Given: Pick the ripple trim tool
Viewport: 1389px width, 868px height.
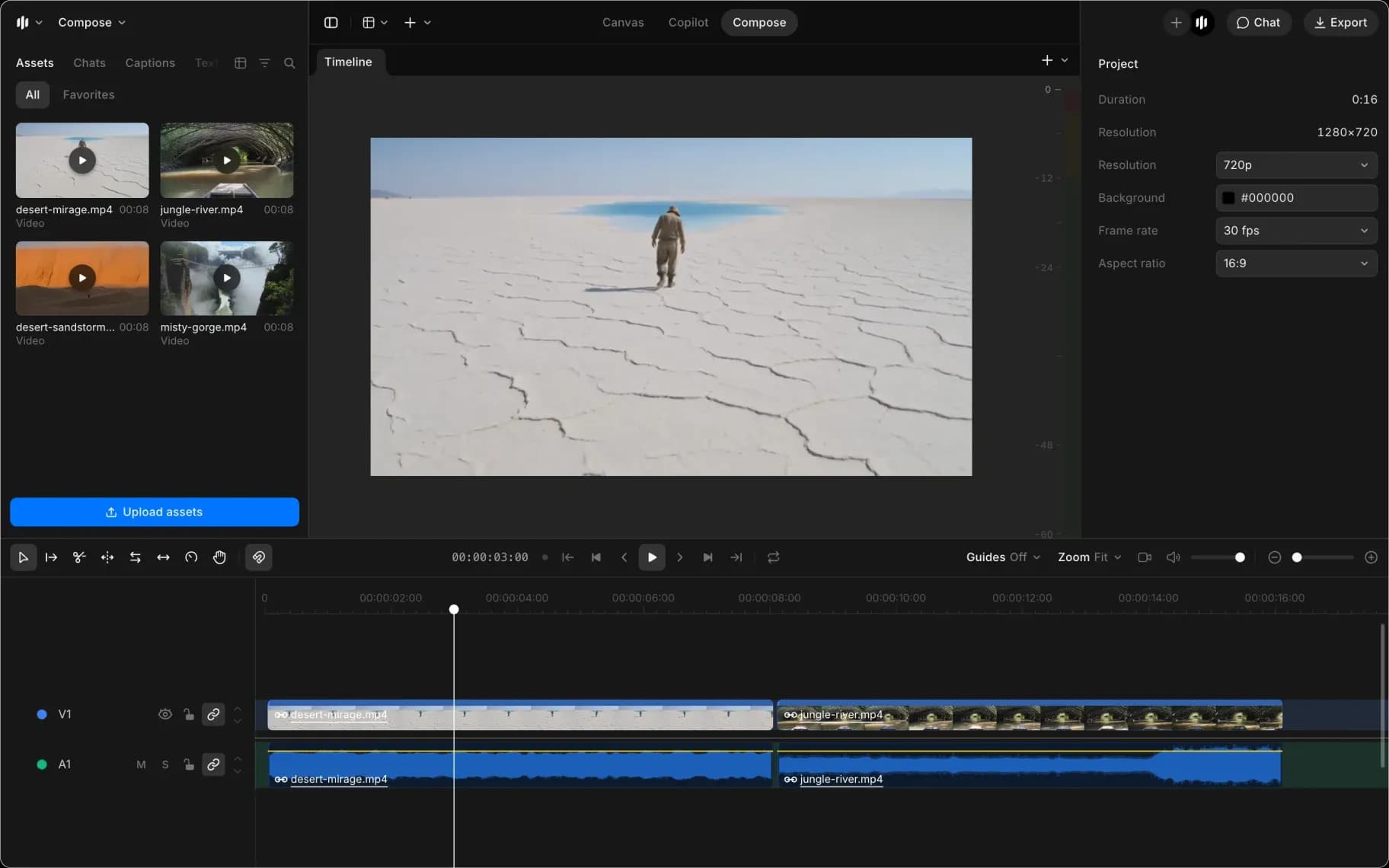Looking at the screenshot, I should tap(107, 557).
